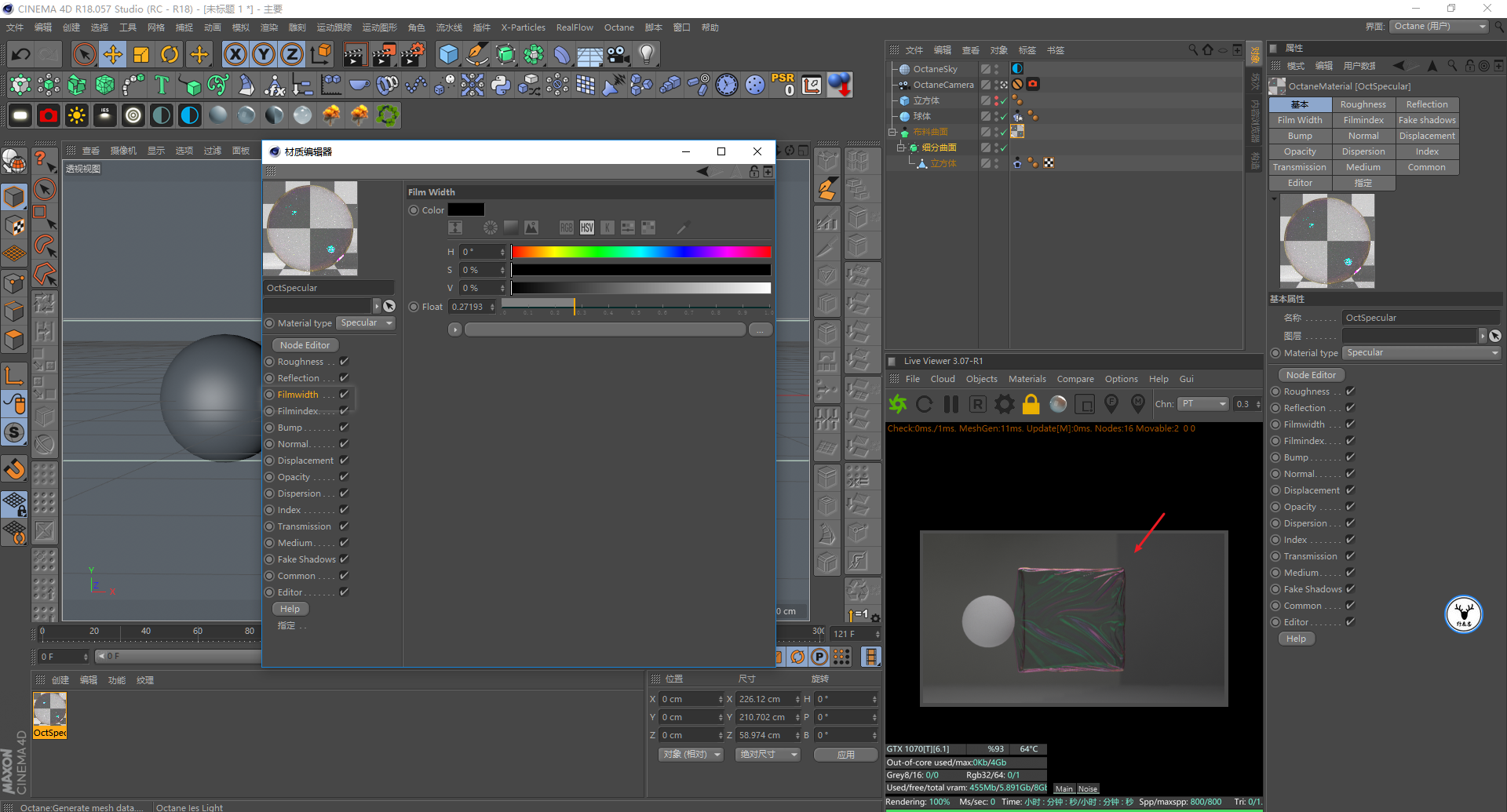Click the black Color swatch
Viewport: 1507px width, 812px height.
pyautogui.click(x=466, y=210)
